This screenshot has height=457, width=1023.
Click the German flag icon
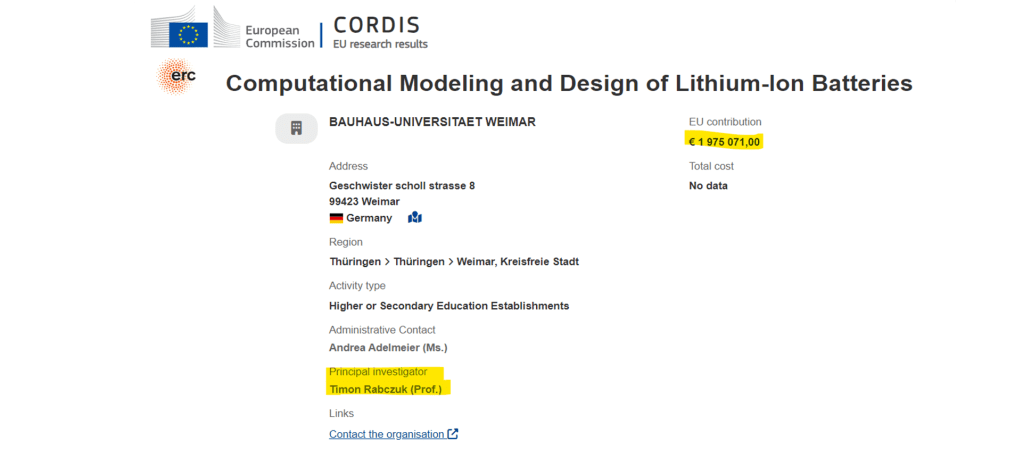(x=336, y=218)
